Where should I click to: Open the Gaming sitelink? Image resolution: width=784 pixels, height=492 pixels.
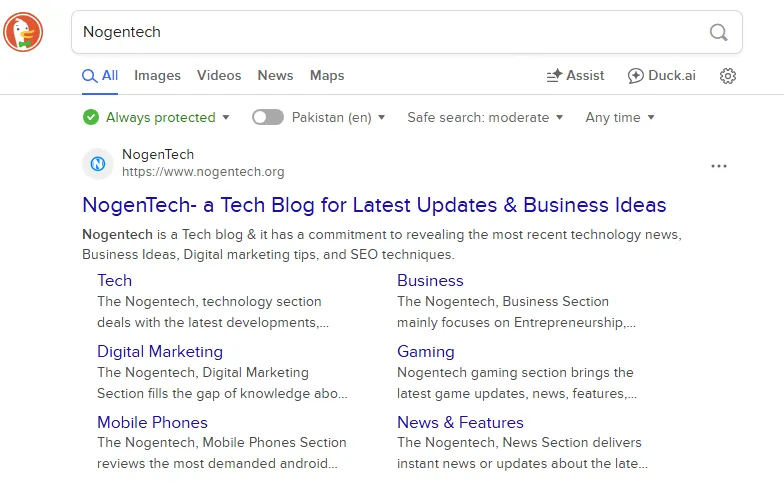pos(426,352)
